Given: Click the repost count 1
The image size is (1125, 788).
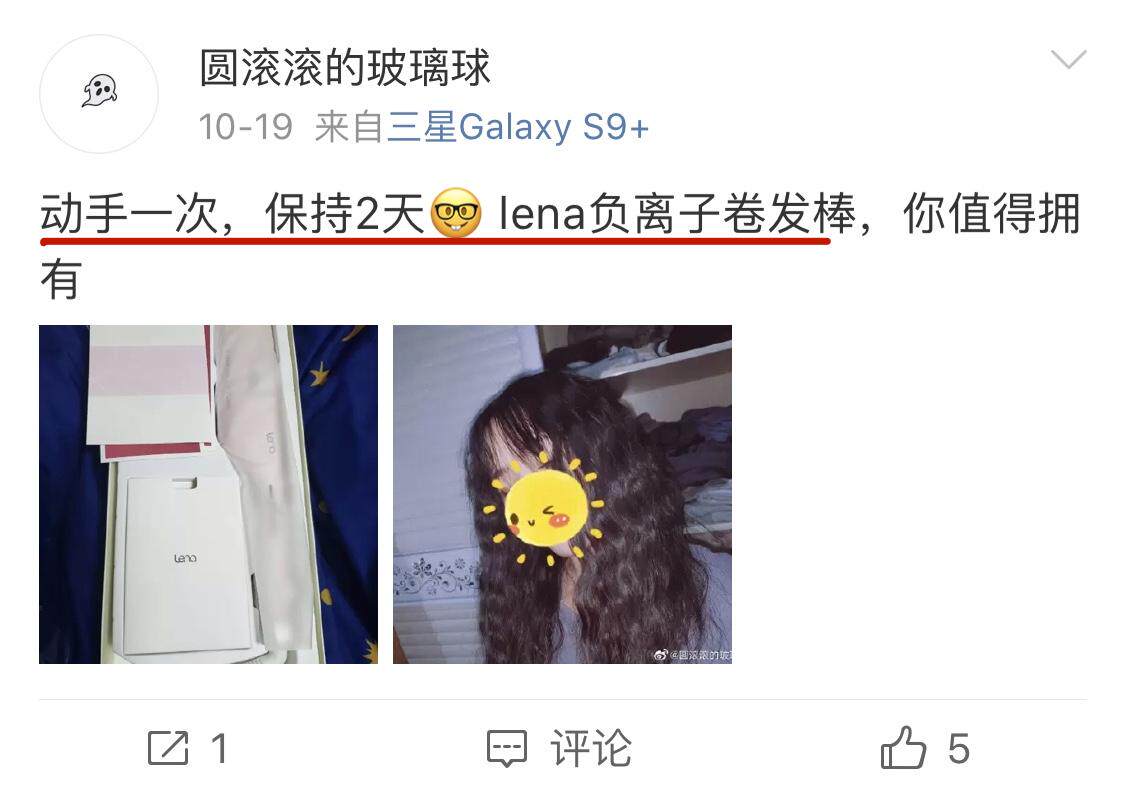Looking at the screenshot, I should tap(220, 749).
